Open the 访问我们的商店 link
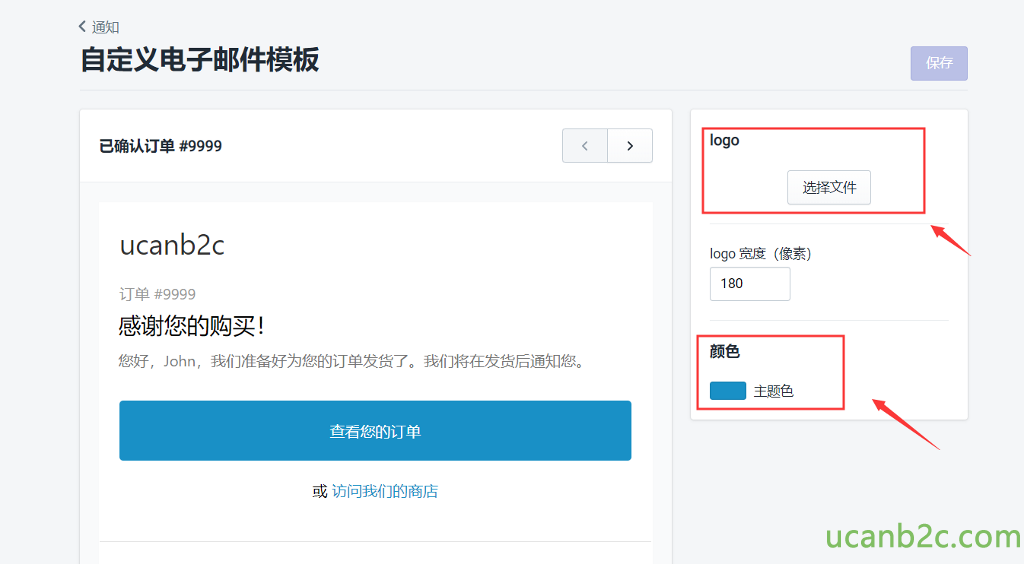1024x564 pixels. 385,491
